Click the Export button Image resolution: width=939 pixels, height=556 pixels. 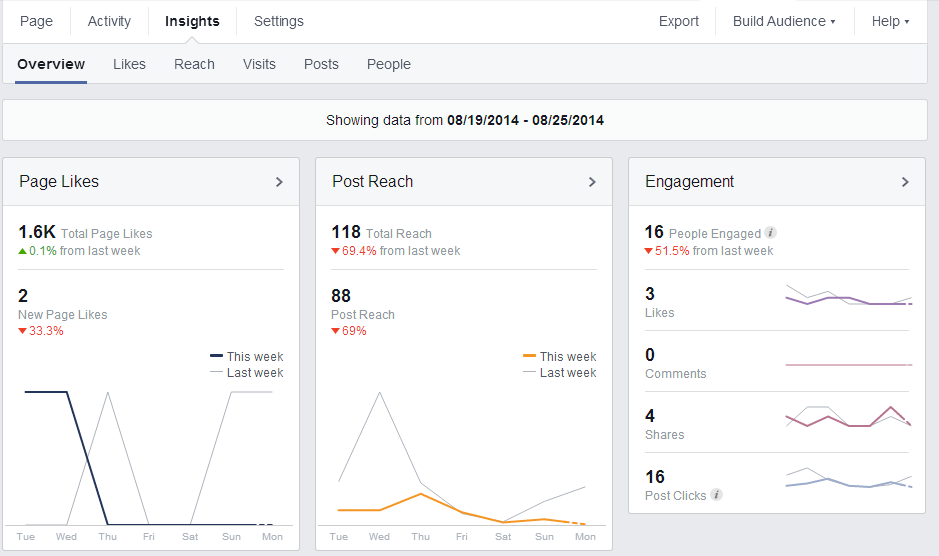(x=679, y=21)
